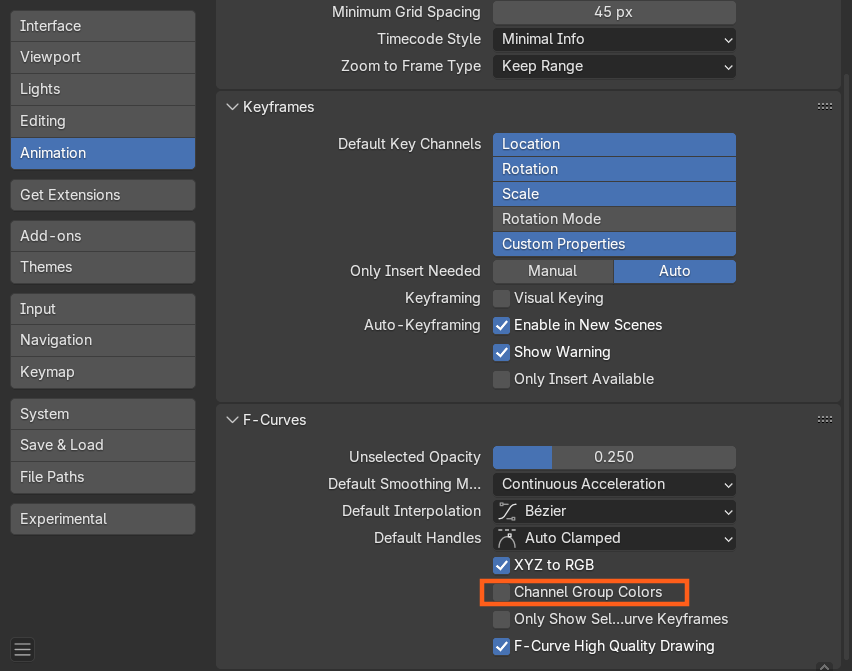
Task: Click the Auto Clamped handle icon
Action: [507, 538]
